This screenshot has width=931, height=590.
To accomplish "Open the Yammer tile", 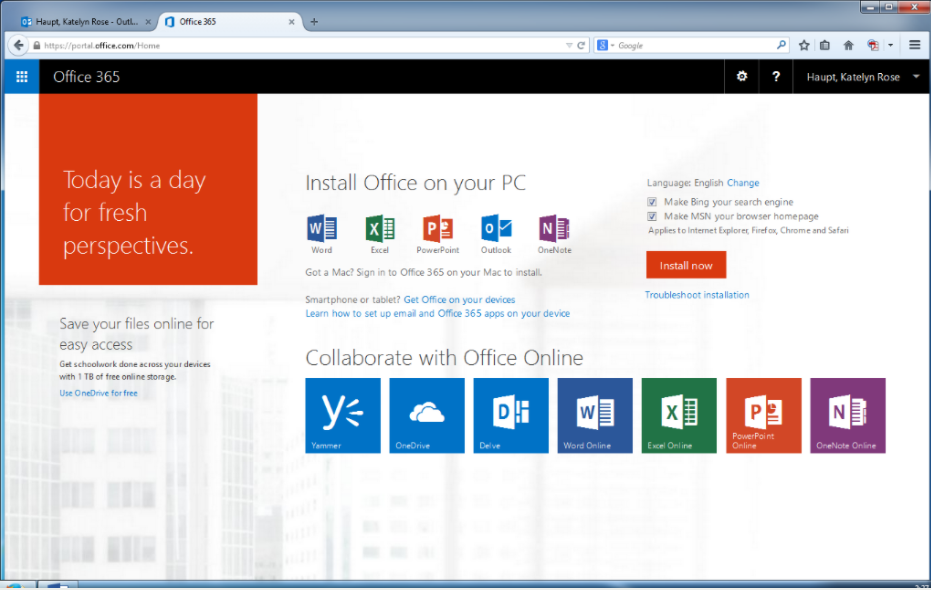I will tap(343, 415).
